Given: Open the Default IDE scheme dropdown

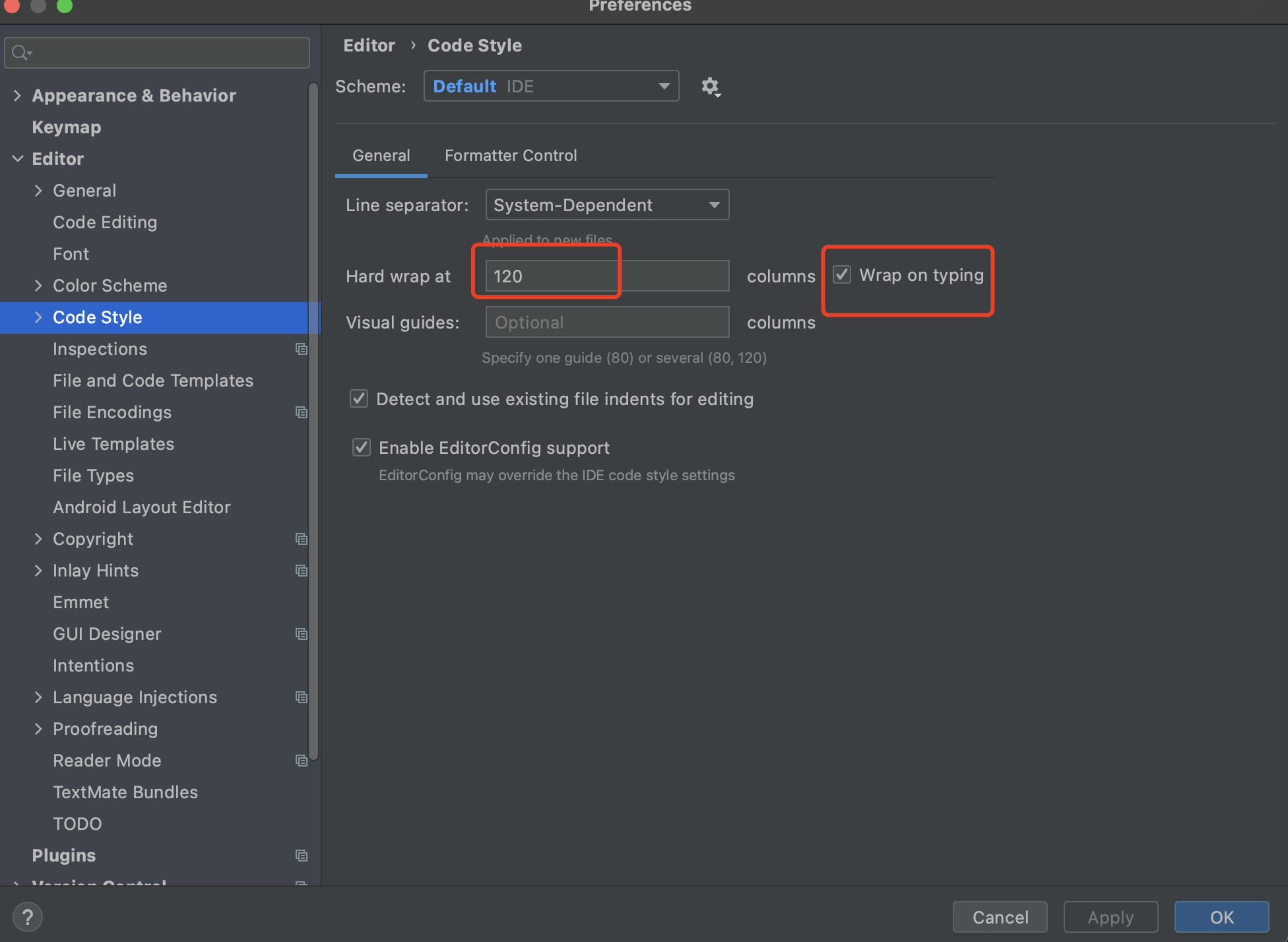Looking at the screenshot, I should 551,86.
